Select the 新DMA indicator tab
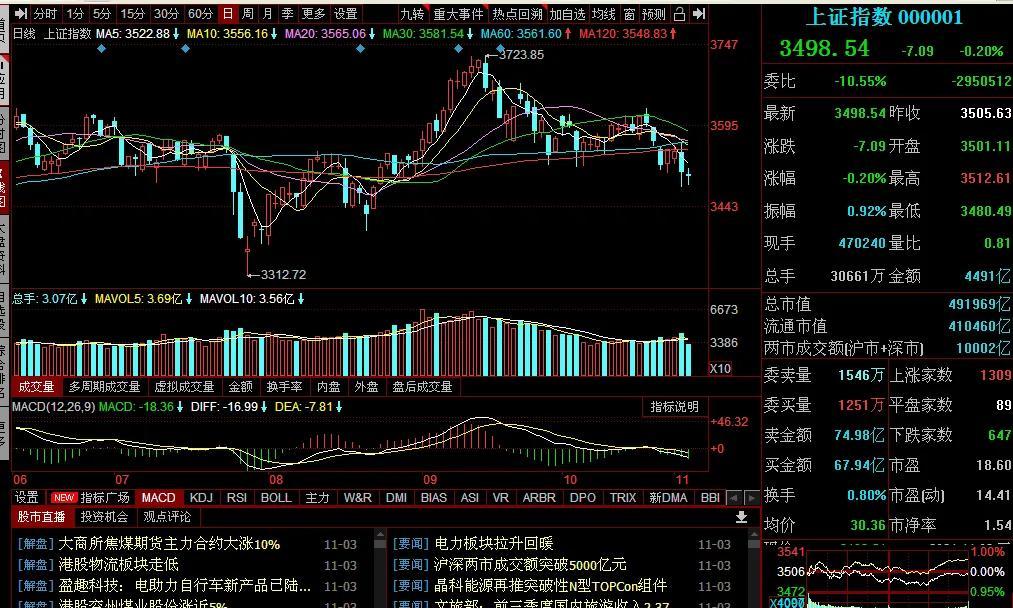 tap(668, 498)
